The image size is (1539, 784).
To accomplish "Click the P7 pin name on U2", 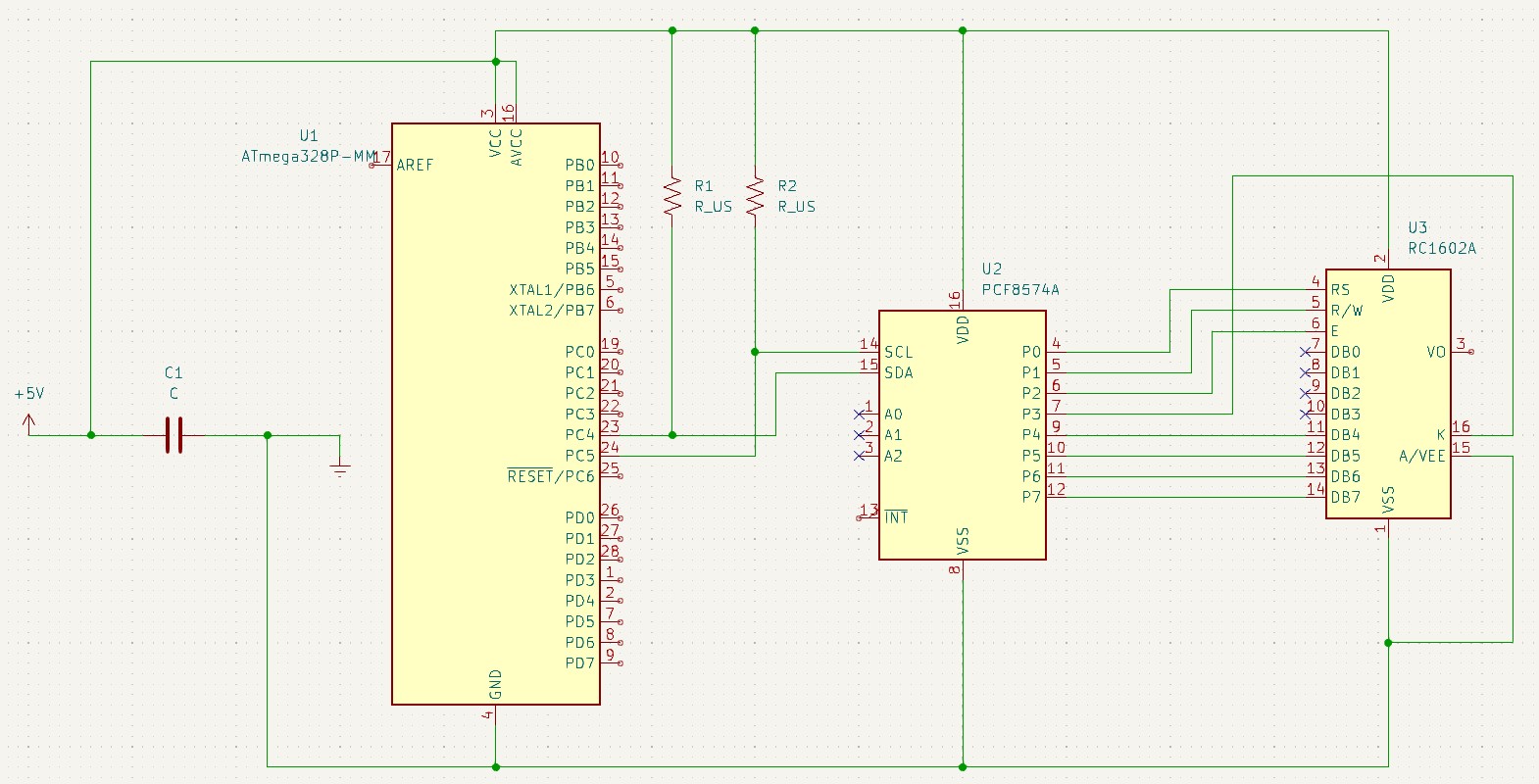I will [x=1031, y=497].
